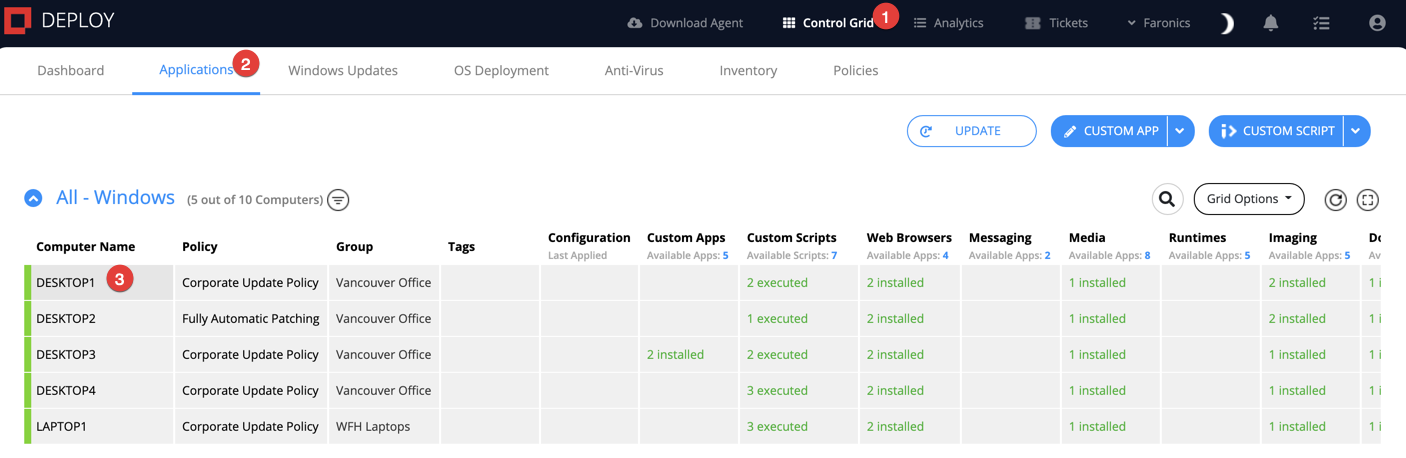Click the CUSTOM SCRIPT button

1277,131
